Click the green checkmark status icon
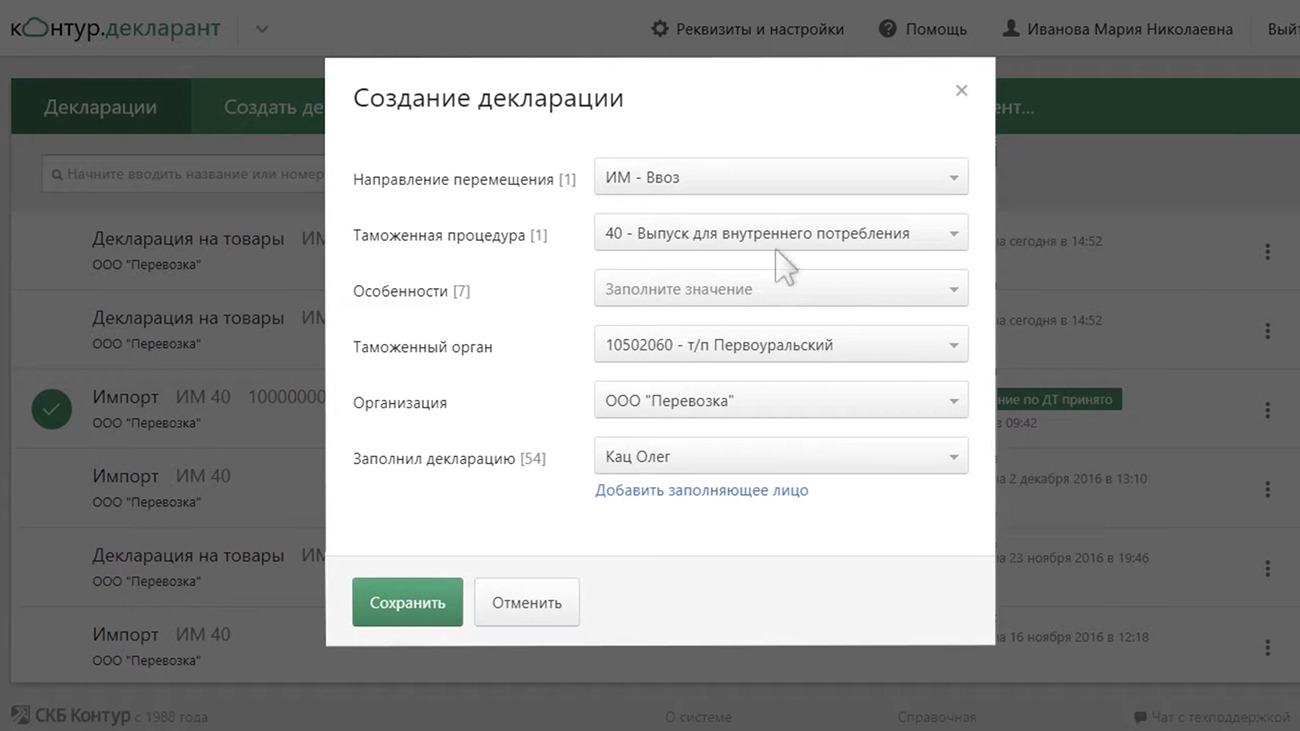 pyautogui.click(x=52, y=409)
